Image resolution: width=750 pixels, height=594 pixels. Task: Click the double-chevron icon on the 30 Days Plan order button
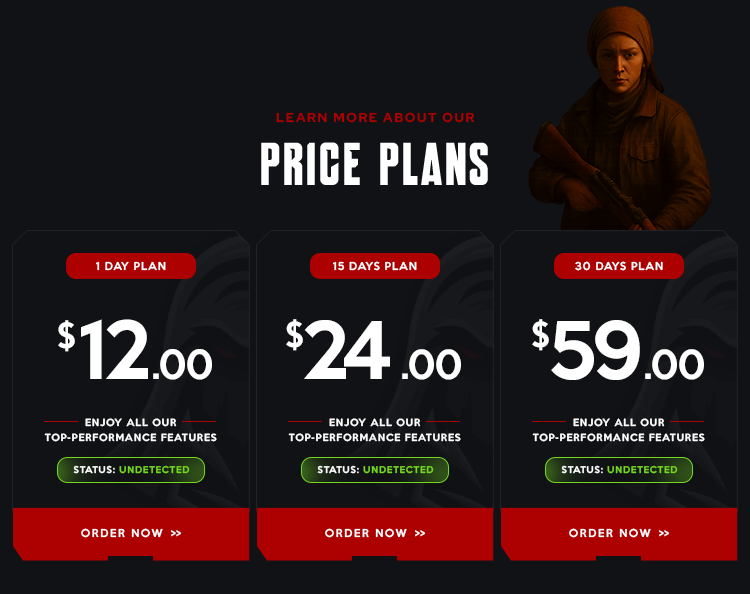point(664,533)
